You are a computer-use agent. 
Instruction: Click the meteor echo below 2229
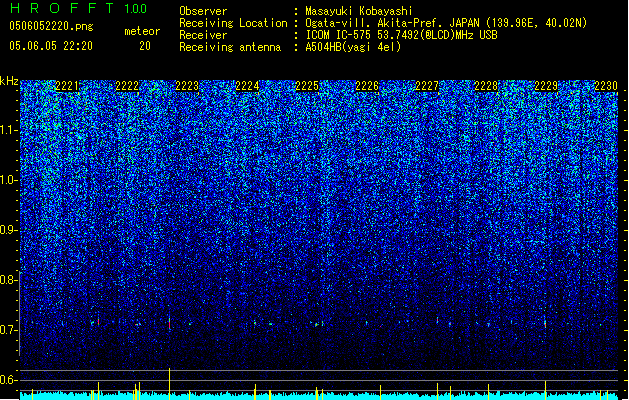coord(545,323)
